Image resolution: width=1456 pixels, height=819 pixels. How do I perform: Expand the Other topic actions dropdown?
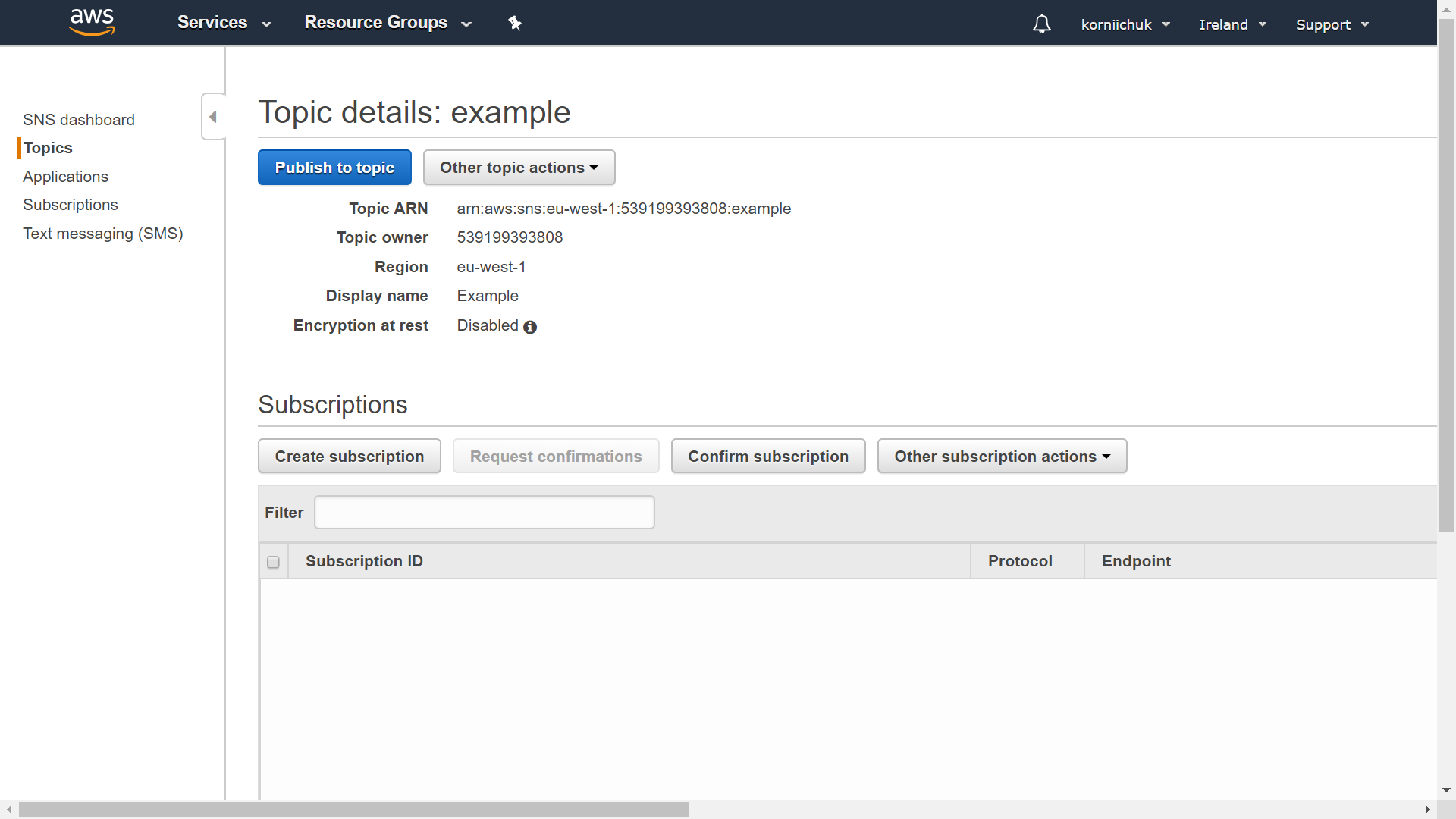pyautogui.click(x=519, y=168)
